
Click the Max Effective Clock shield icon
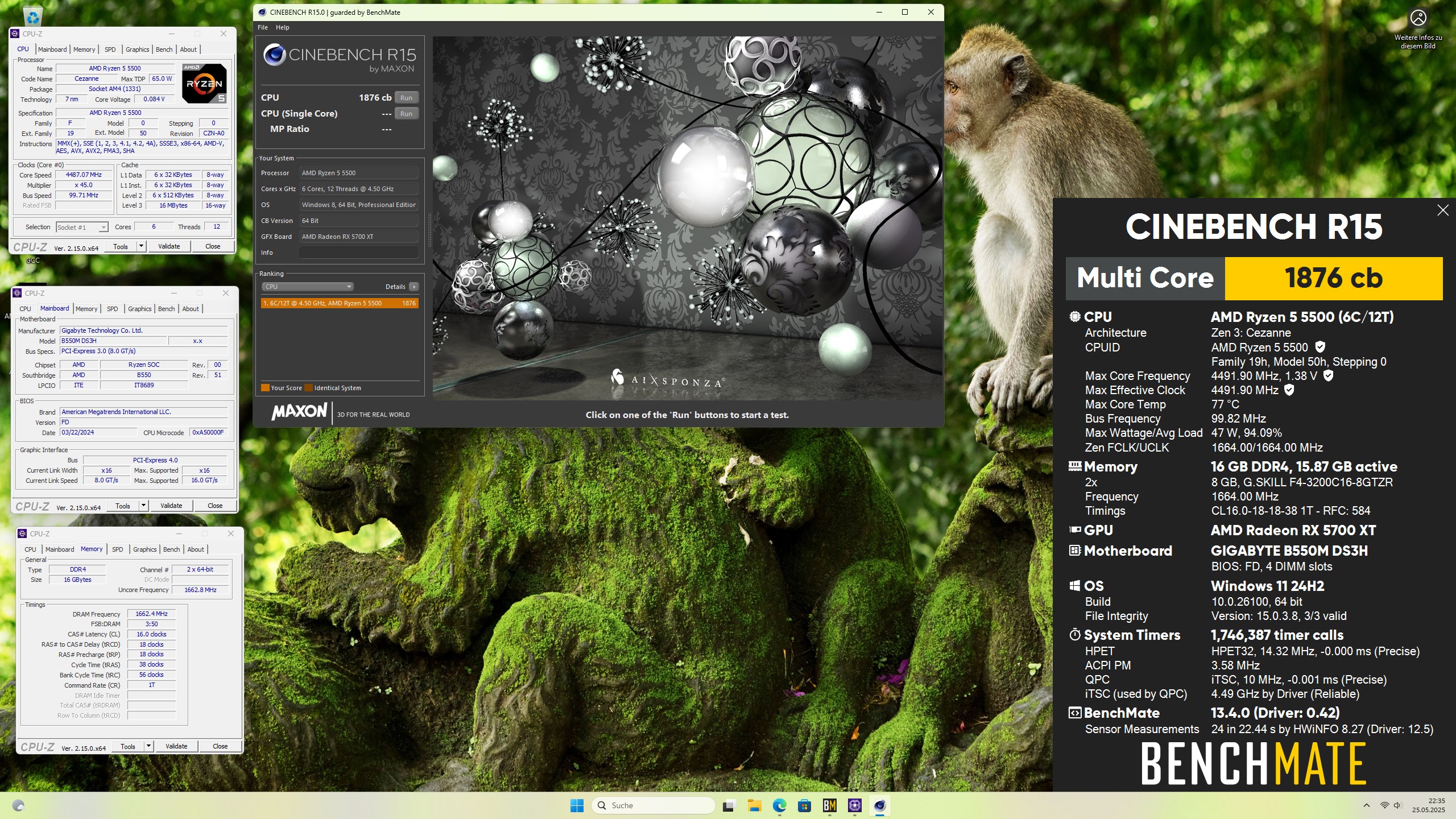(x=1289, y=390)
